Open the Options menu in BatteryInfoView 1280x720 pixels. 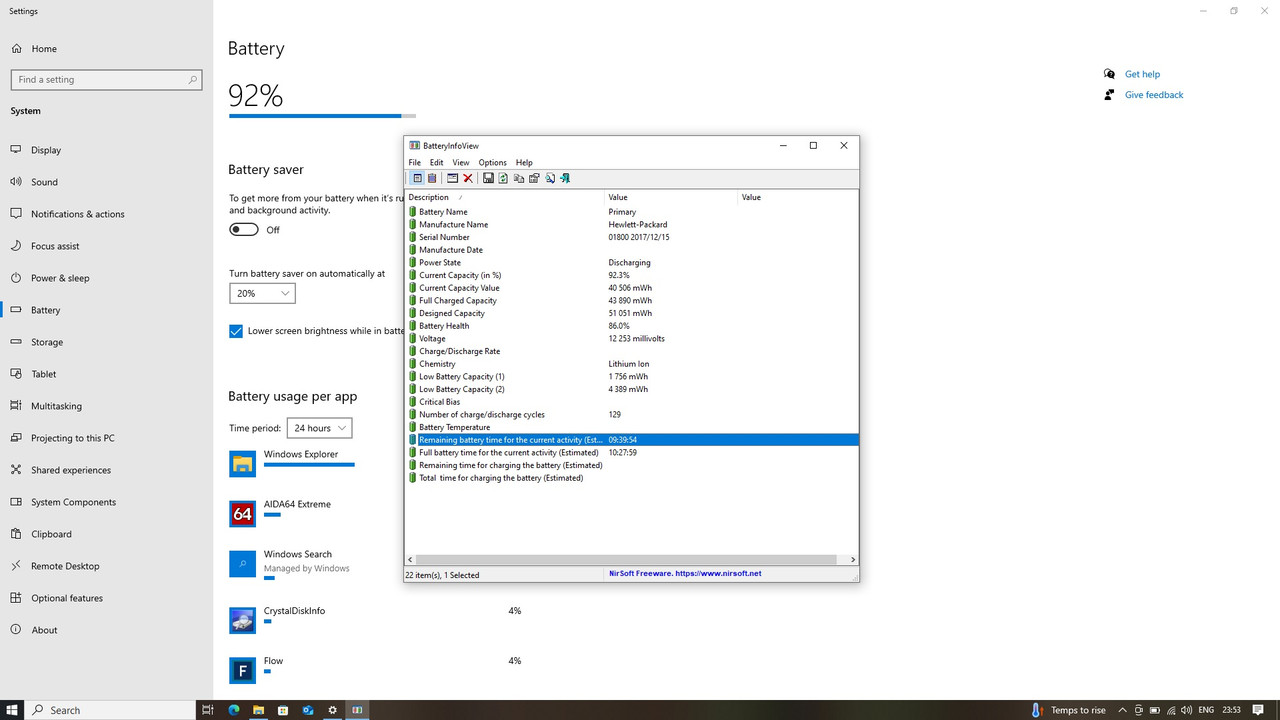492,162
